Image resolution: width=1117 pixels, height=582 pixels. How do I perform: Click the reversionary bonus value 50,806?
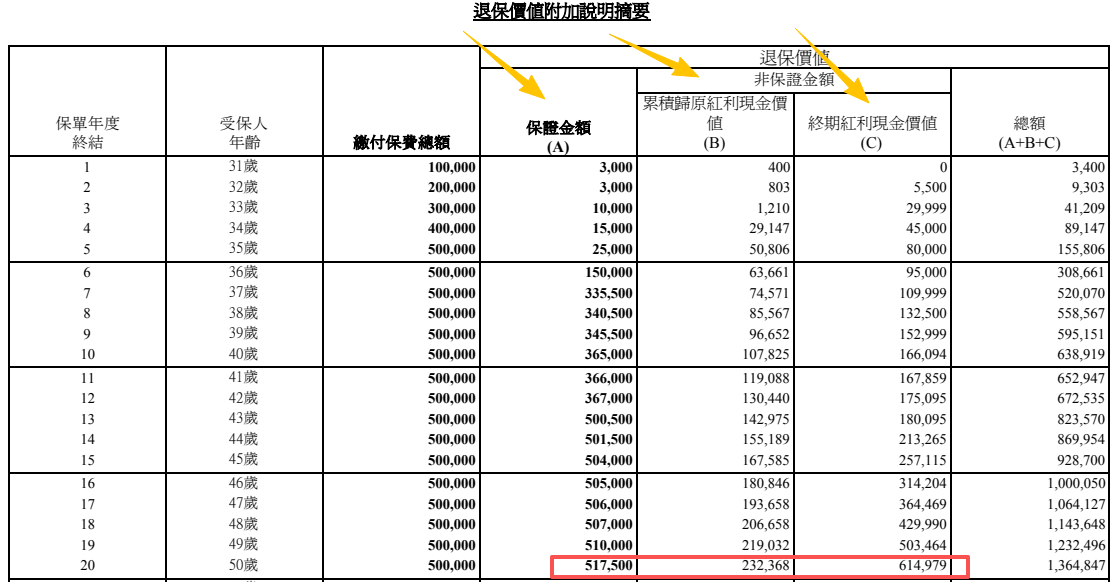pos(770,249)
